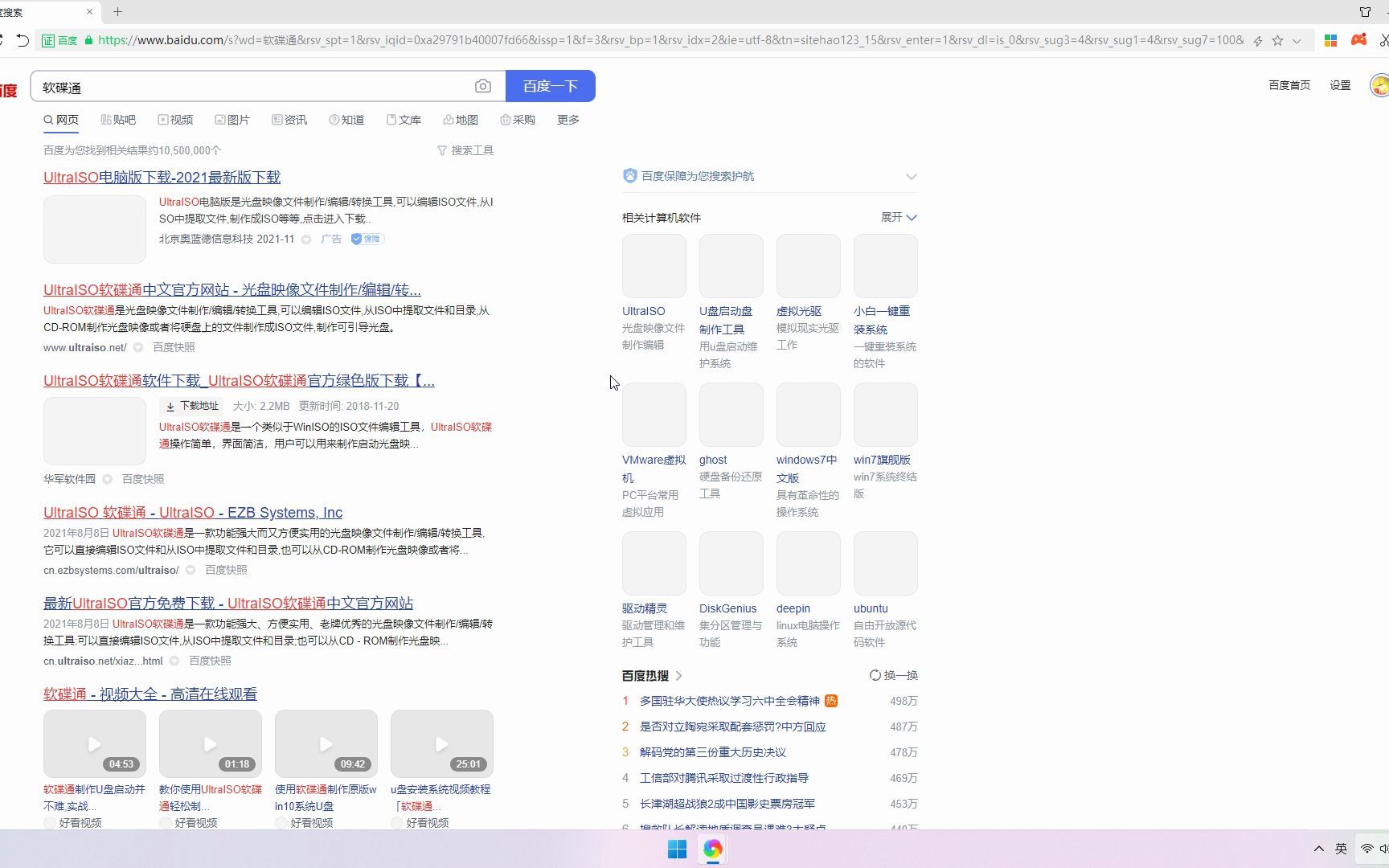Click the red game controller extension icon
This screenshot has width=1389, height=868.
pos(1358,39)
